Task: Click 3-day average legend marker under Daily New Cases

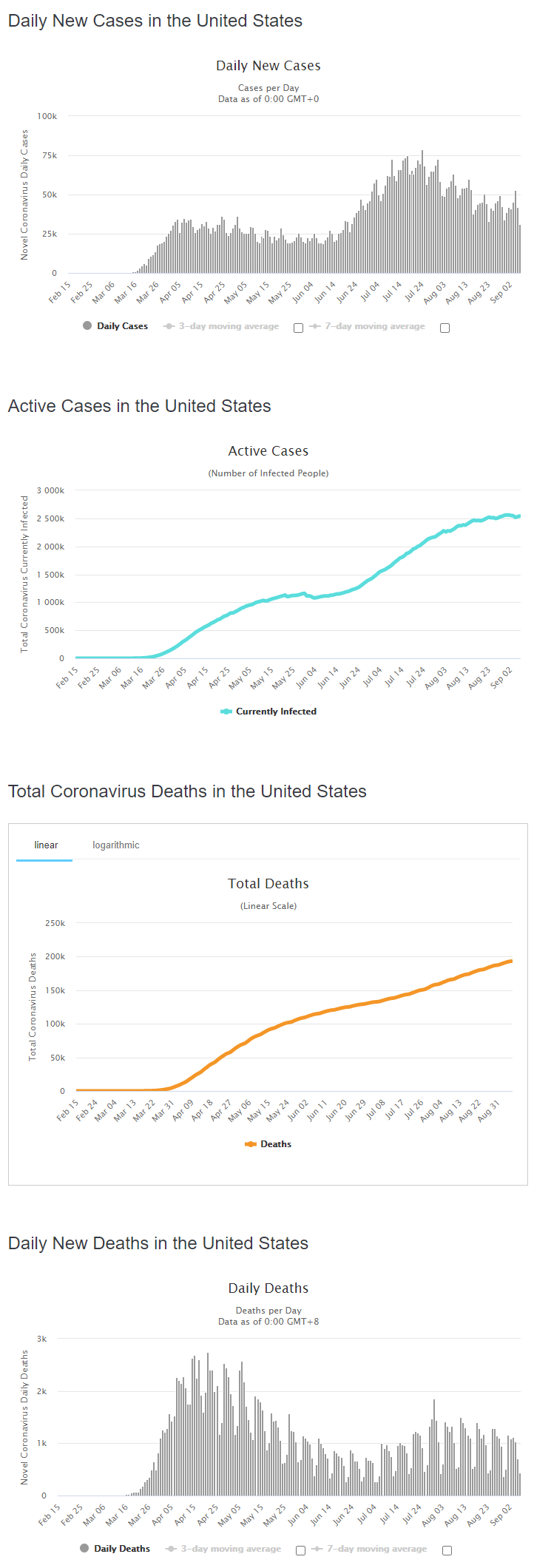Action: coord(169,326)
